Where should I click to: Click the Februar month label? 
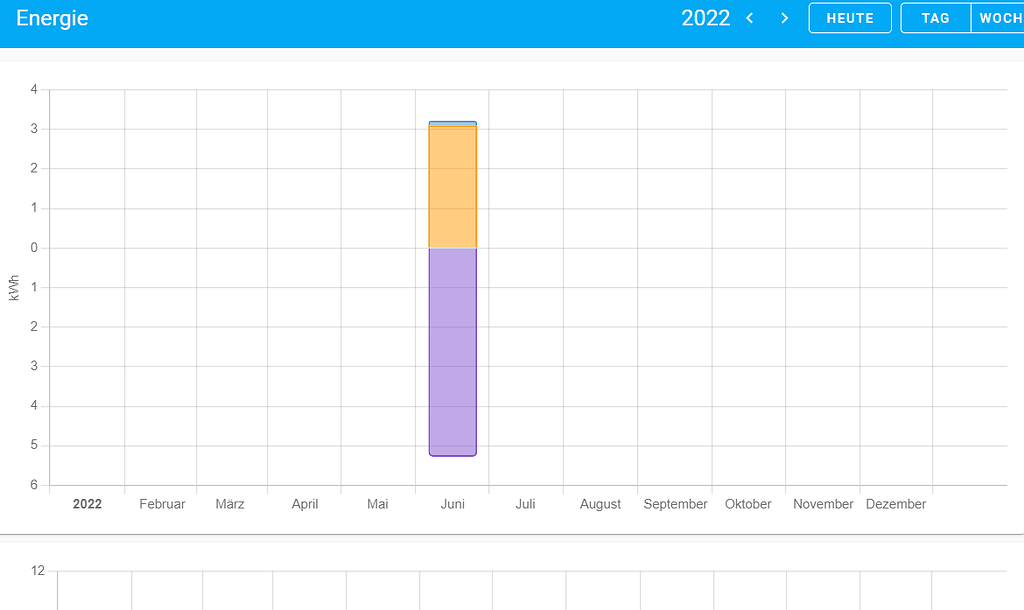pyautogui.click(x=162, y=504)
